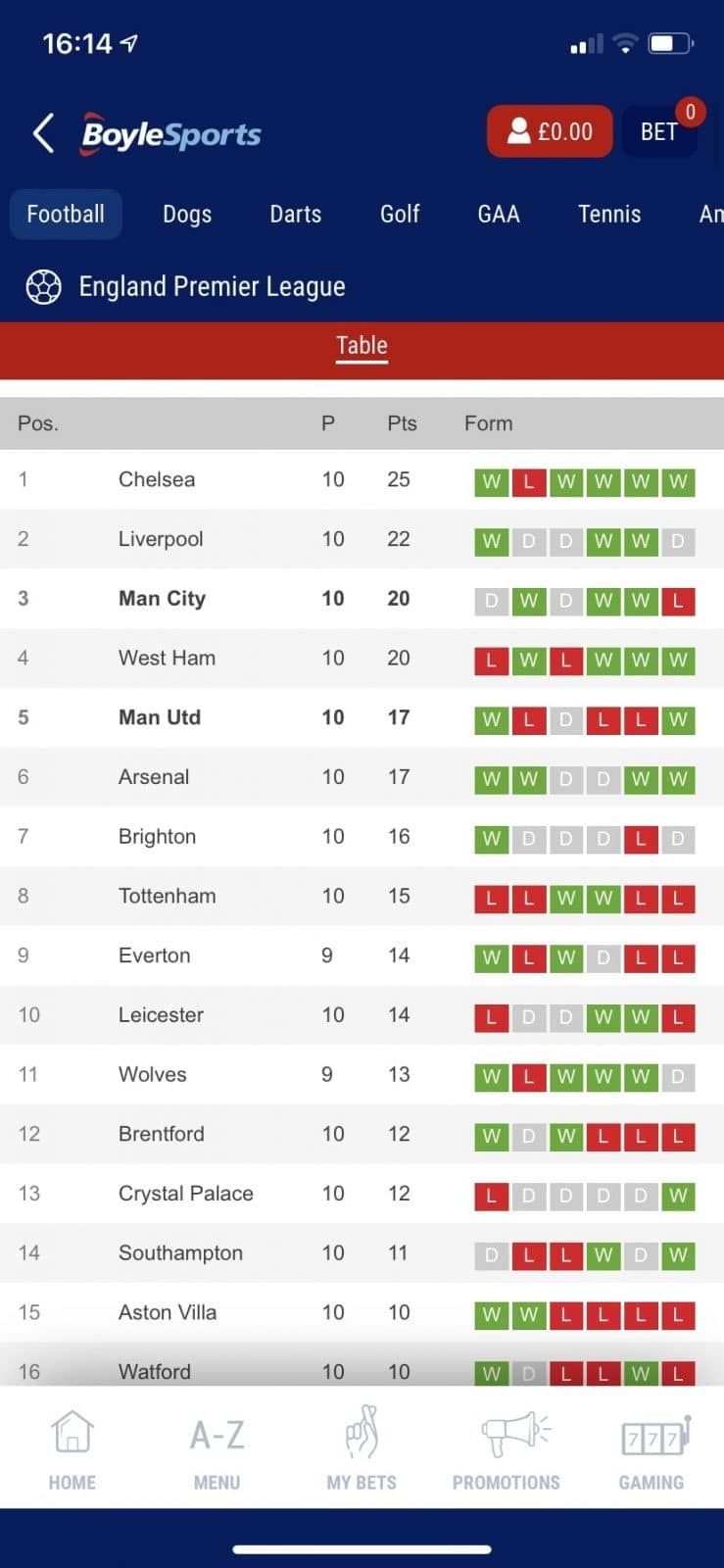Select the Man City team row
This screenshot has height=1568, width=724.
362,599
